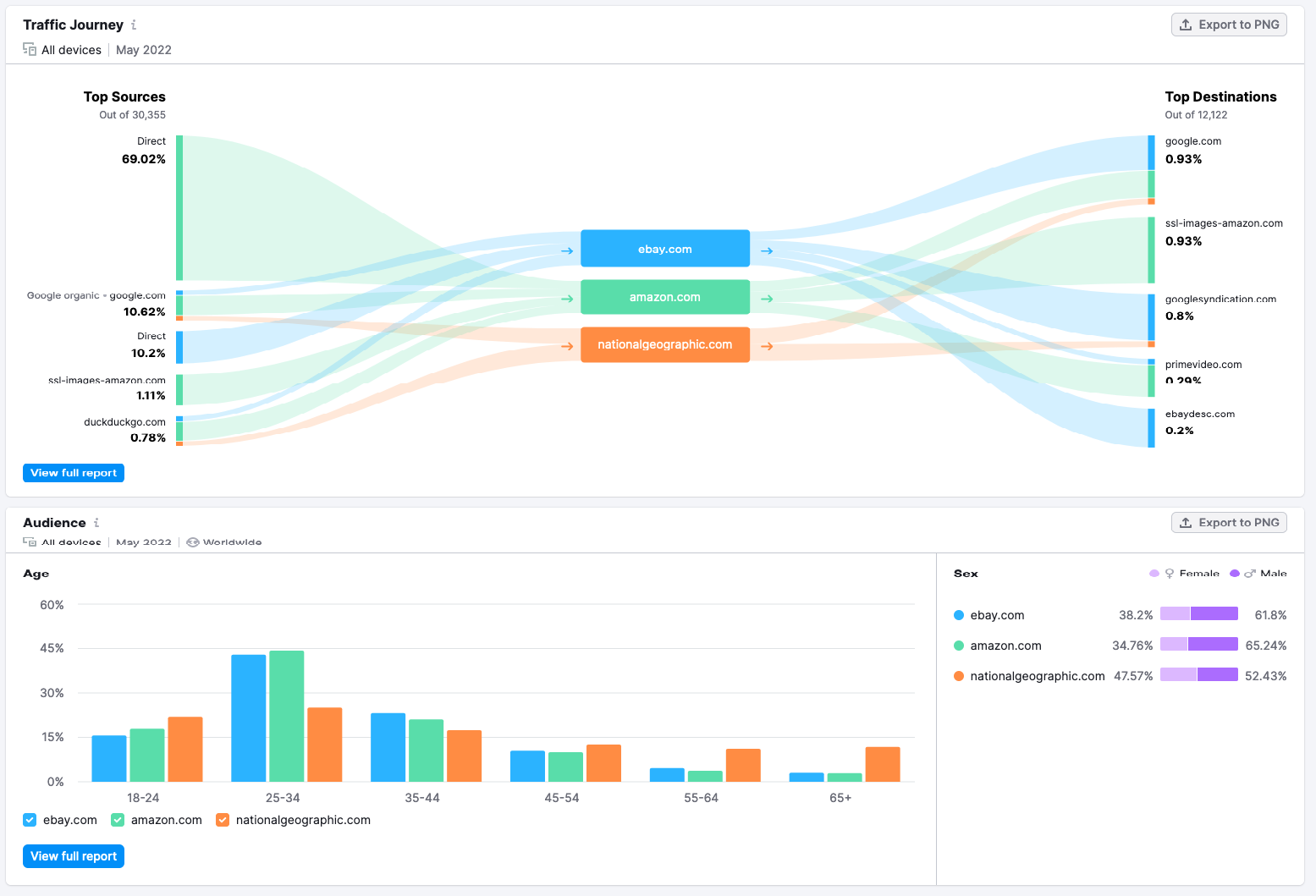This screenshot has height=896, width=1316.
Task: Click the 45-54 age axis label
Action: coord(562,798)
